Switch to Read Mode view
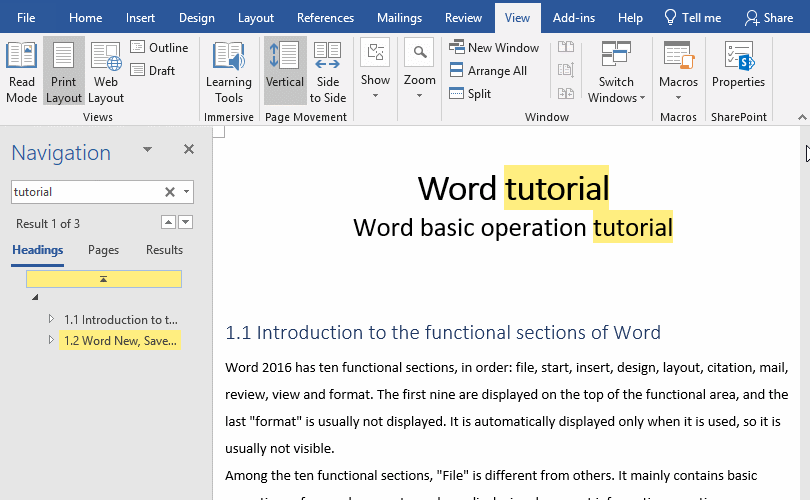Image resolution: width=810 pixels, height=500 pixels. pos(21,72)
